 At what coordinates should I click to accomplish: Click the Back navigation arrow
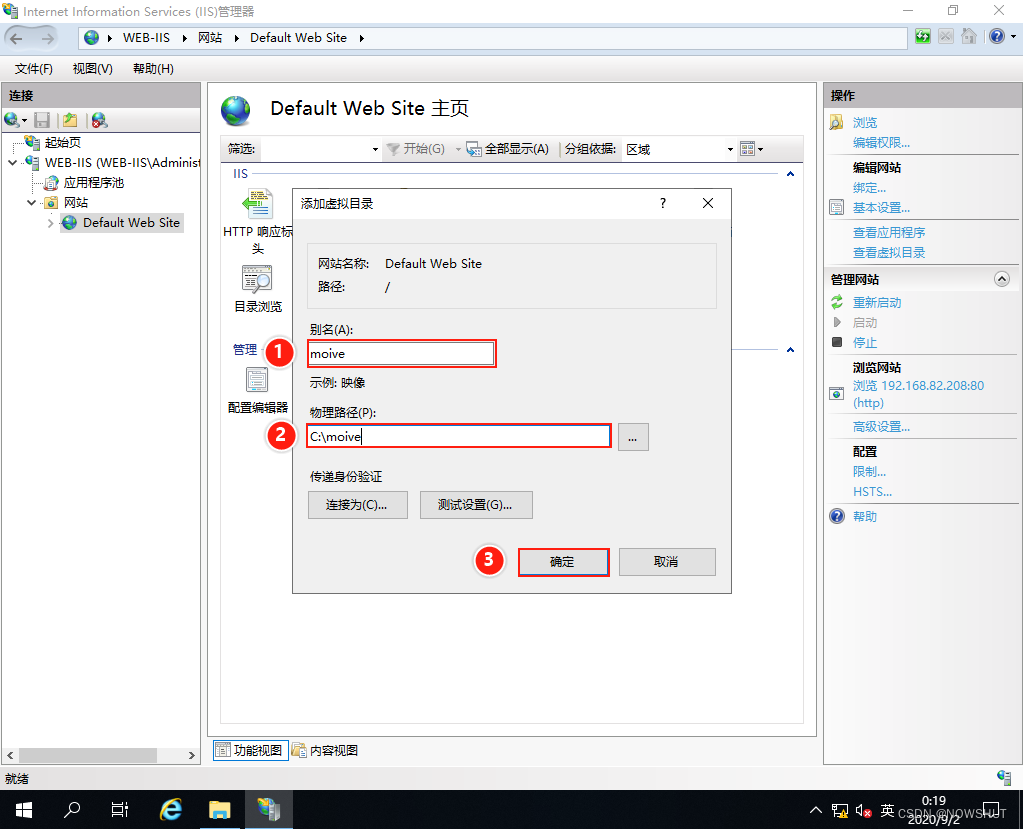click(x=16, y=38)
